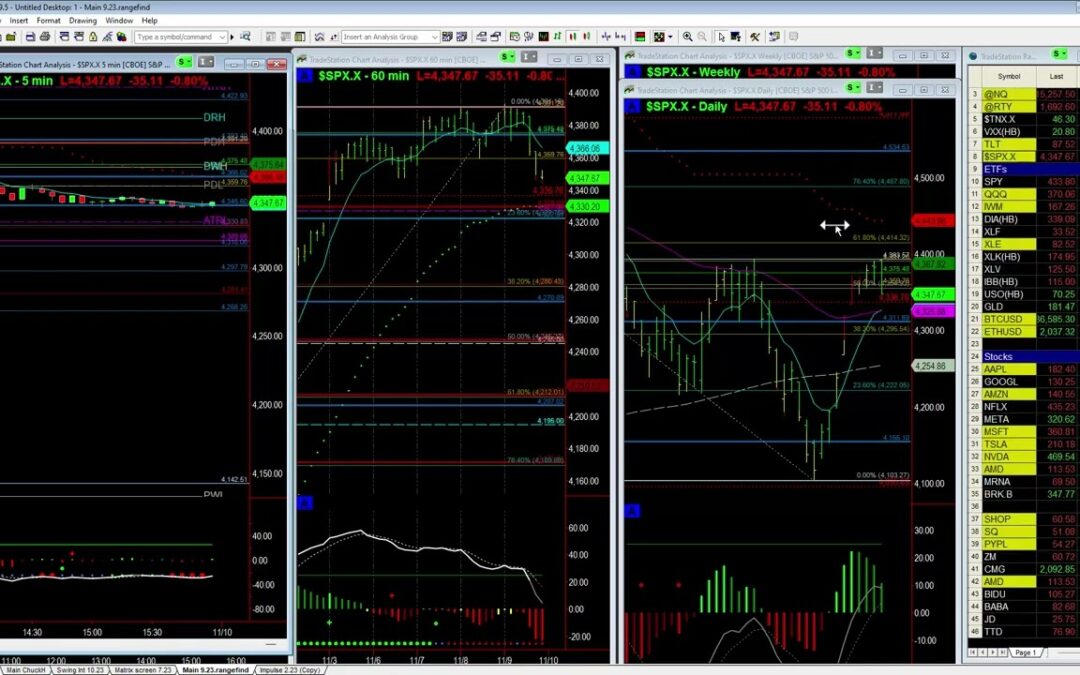
Task: Click window-with-arrow icon after hammer tool
Action: click(775, 37)
